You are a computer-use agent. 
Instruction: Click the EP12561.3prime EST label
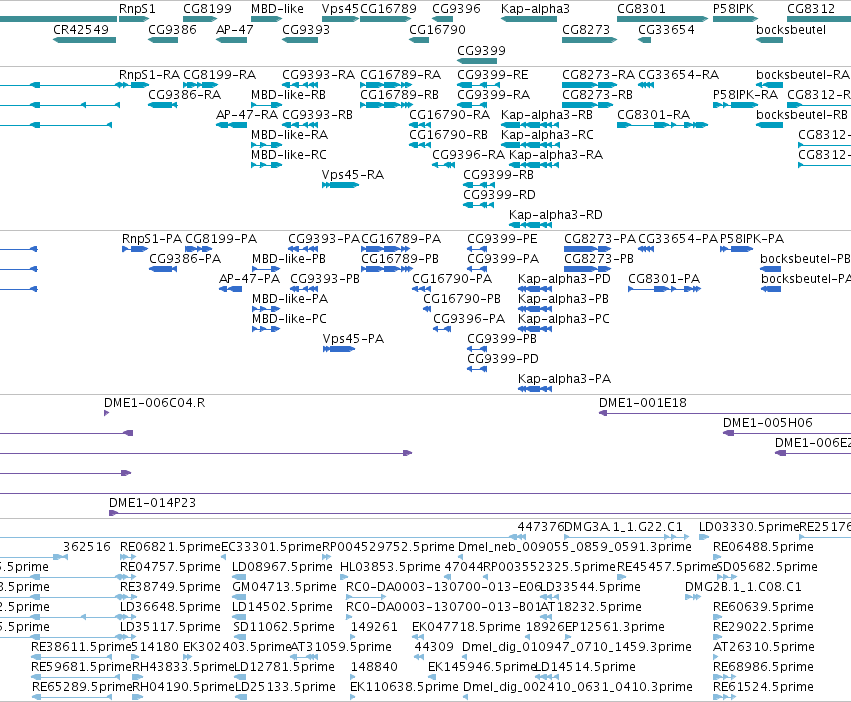[615, 627]
